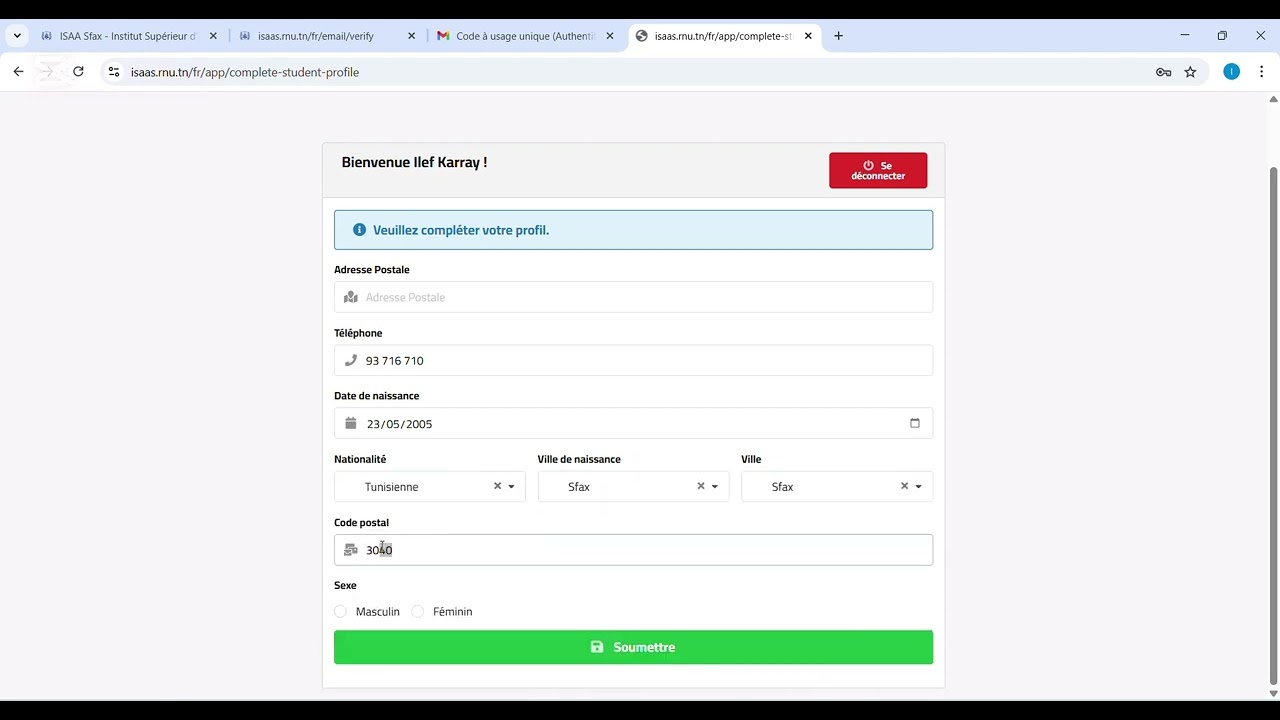The image size is (1280, 720).
Task: Open the saved password key icon
Action: point(1163,72)
